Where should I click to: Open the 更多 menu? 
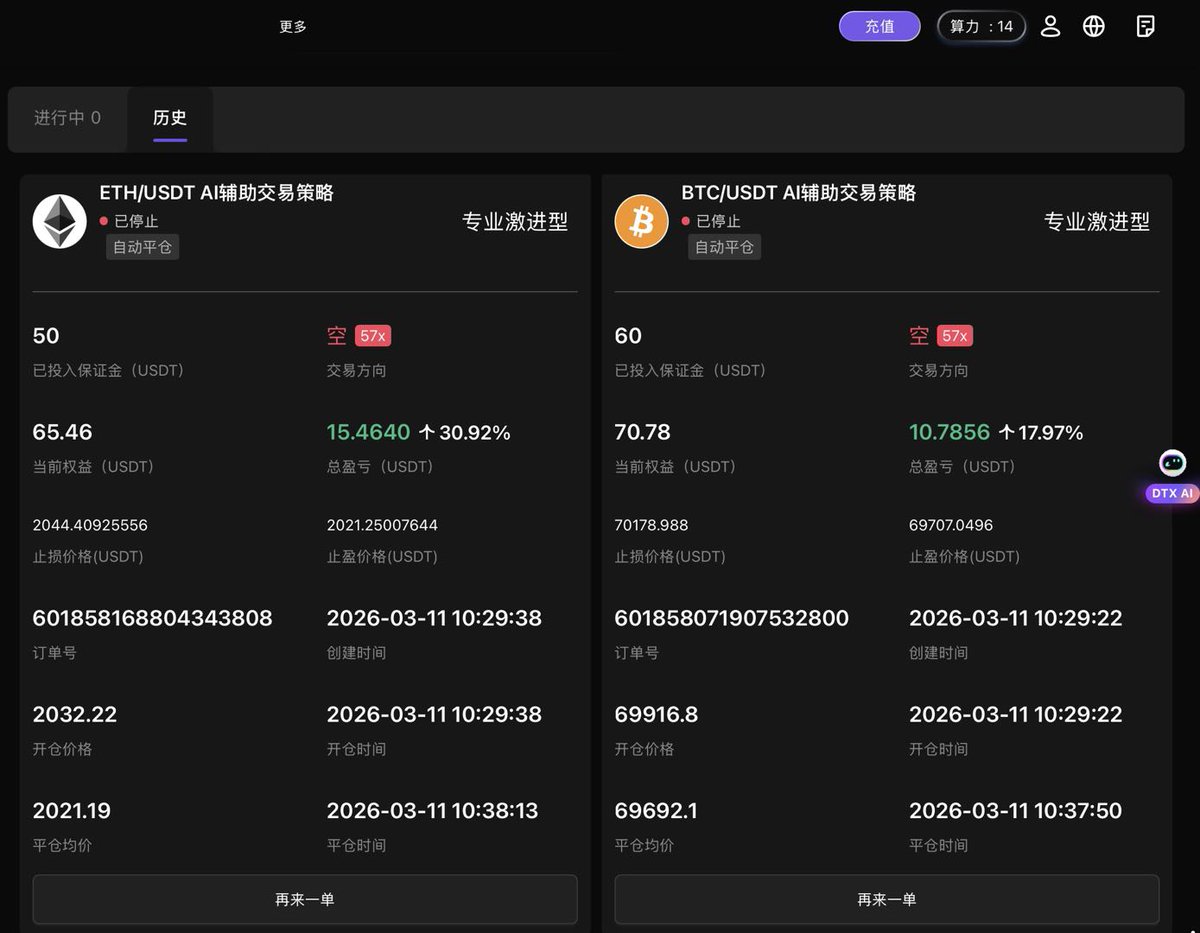[292, 27]
